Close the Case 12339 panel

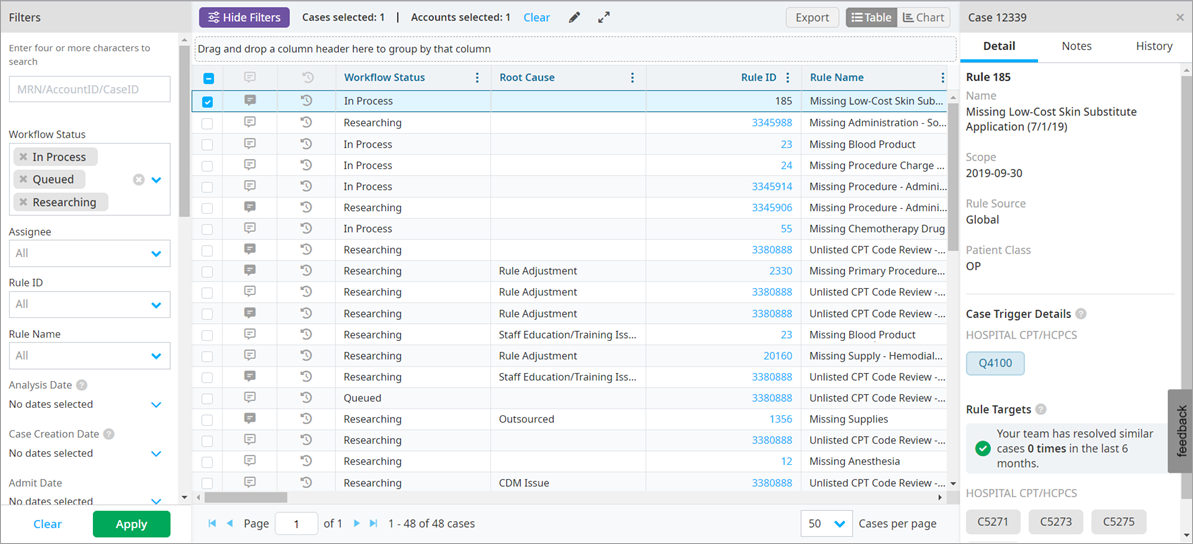pos(1180,17)
